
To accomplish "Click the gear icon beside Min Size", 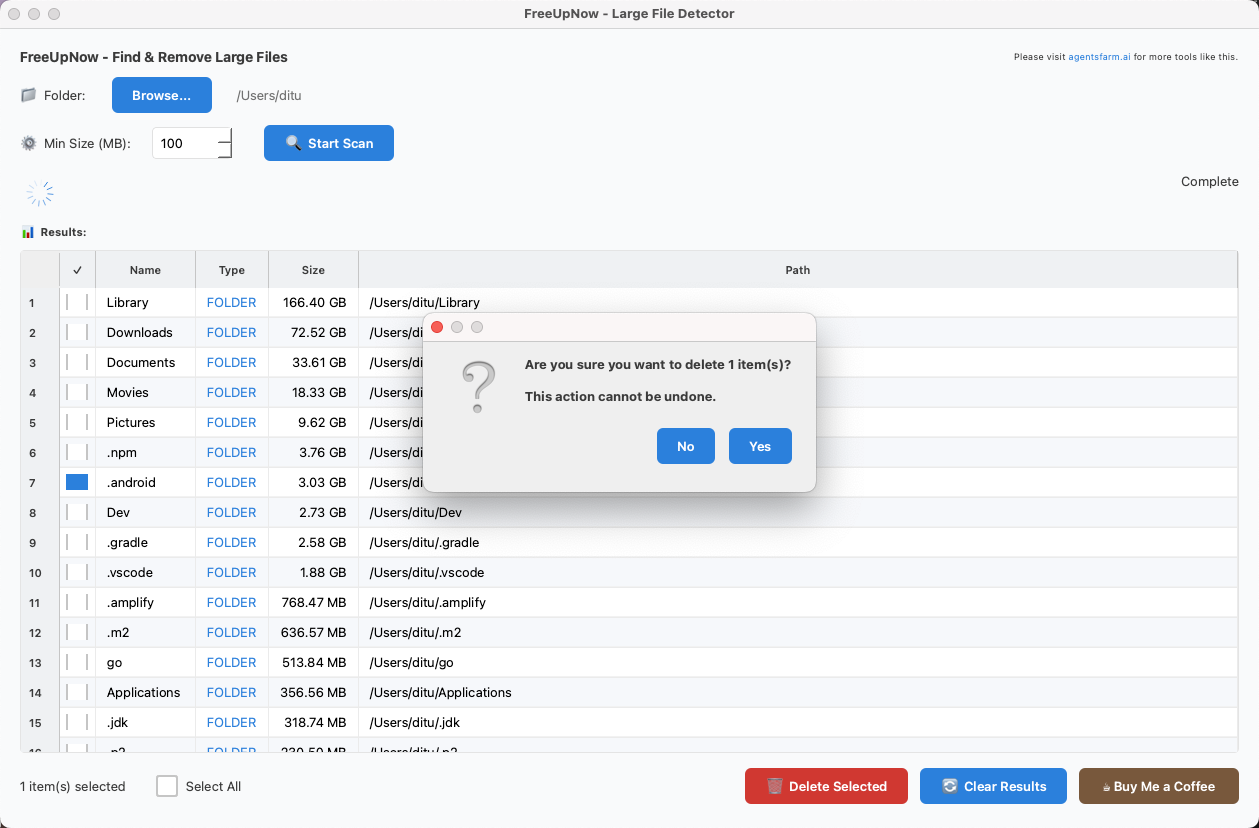I will [28, 143].
